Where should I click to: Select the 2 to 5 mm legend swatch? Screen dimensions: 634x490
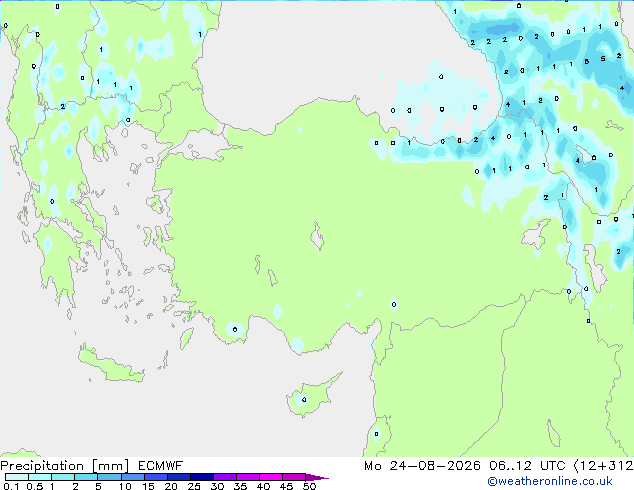pyautogui.click(x=86, y=477)
